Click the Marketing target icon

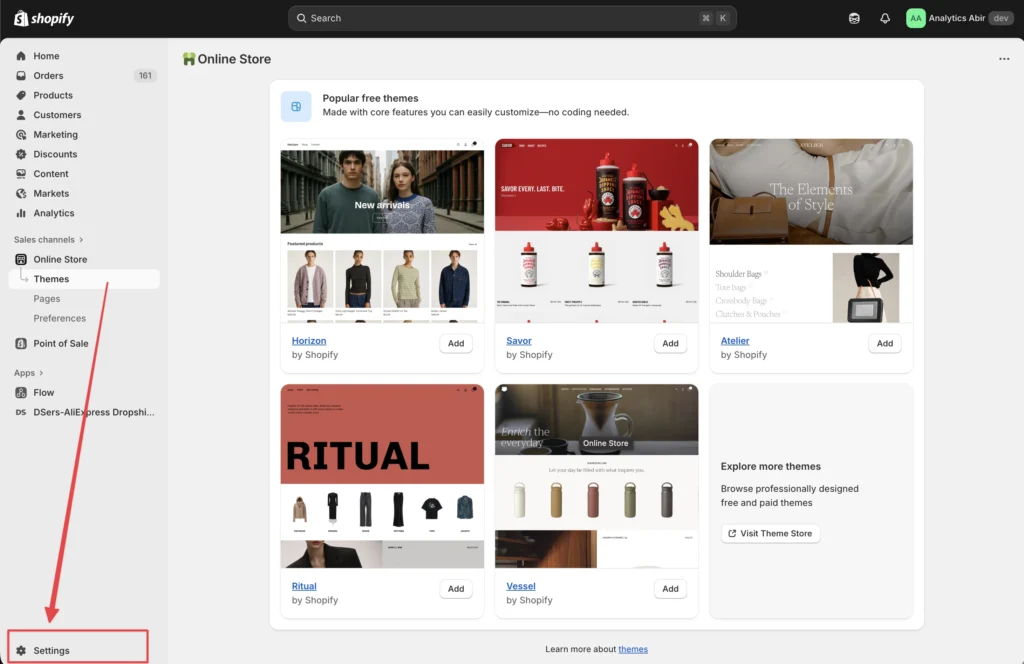(x=21, y=134)
